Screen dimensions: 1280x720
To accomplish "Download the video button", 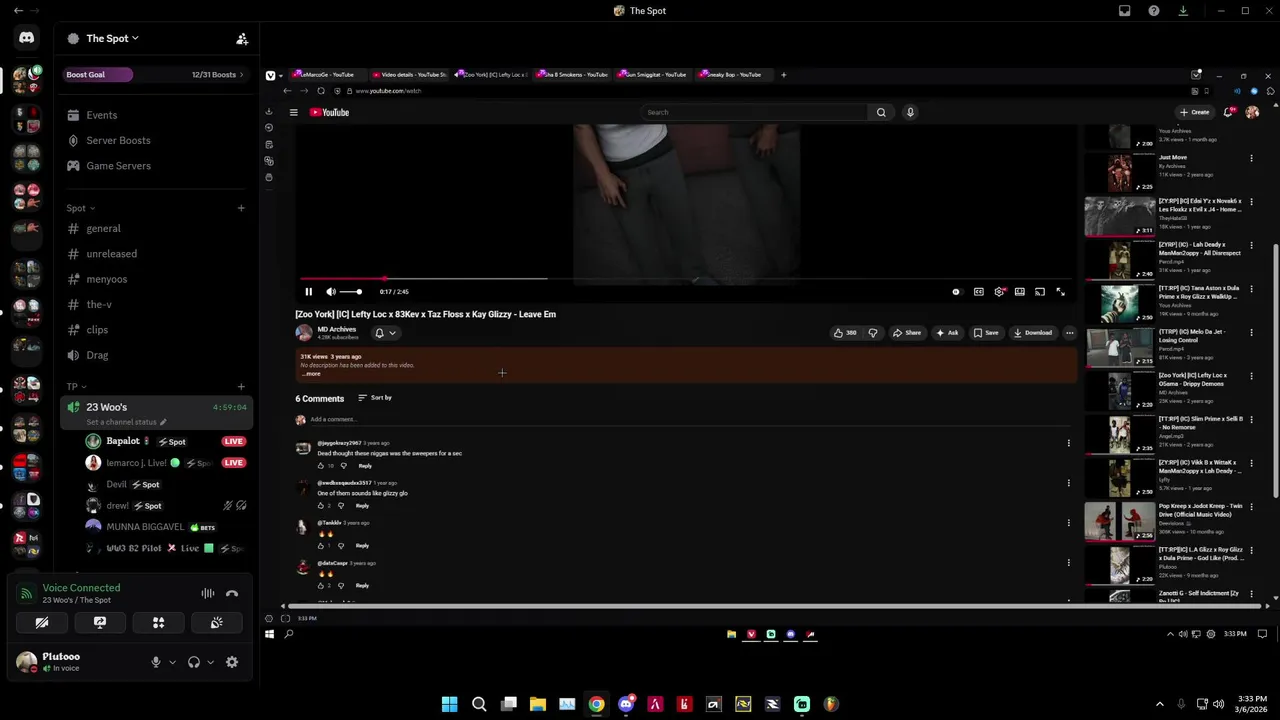I will click(x=1033, y=333).
